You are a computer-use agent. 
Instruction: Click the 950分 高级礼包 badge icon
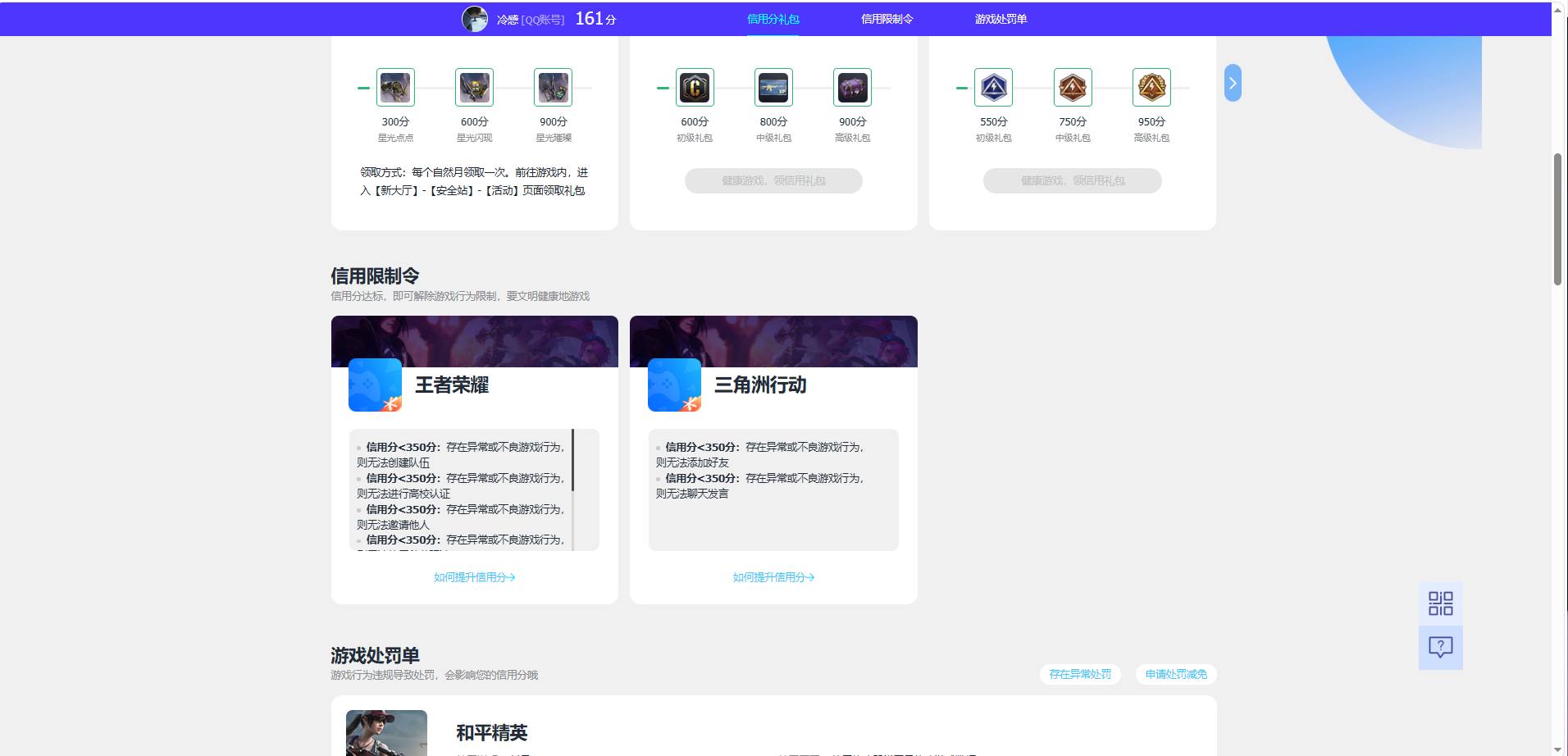pos(1151,88)
